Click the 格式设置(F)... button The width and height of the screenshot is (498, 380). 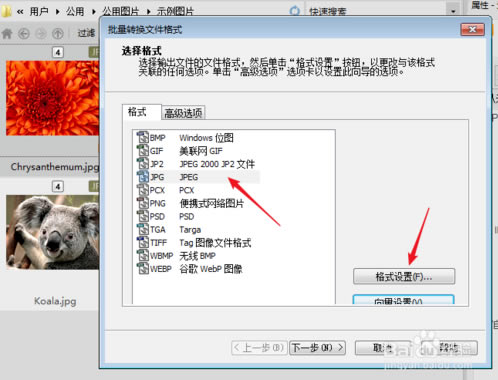tap(404, 277)
